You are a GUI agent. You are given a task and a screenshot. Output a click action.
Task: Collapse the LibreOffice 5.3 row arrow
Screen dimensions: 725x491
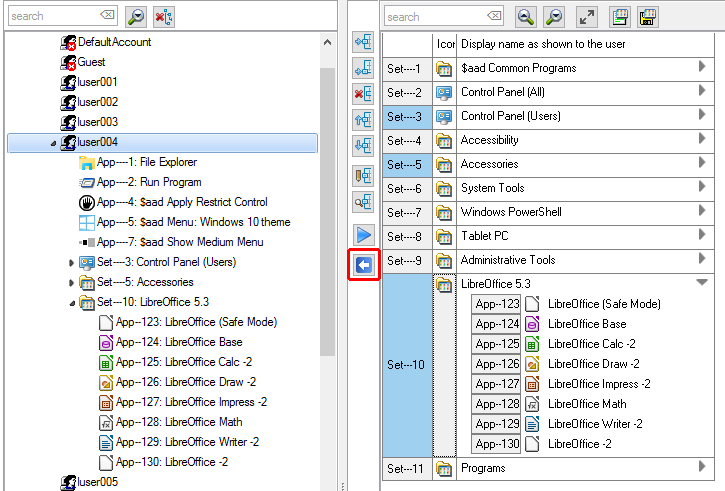(x=702, y=284)
